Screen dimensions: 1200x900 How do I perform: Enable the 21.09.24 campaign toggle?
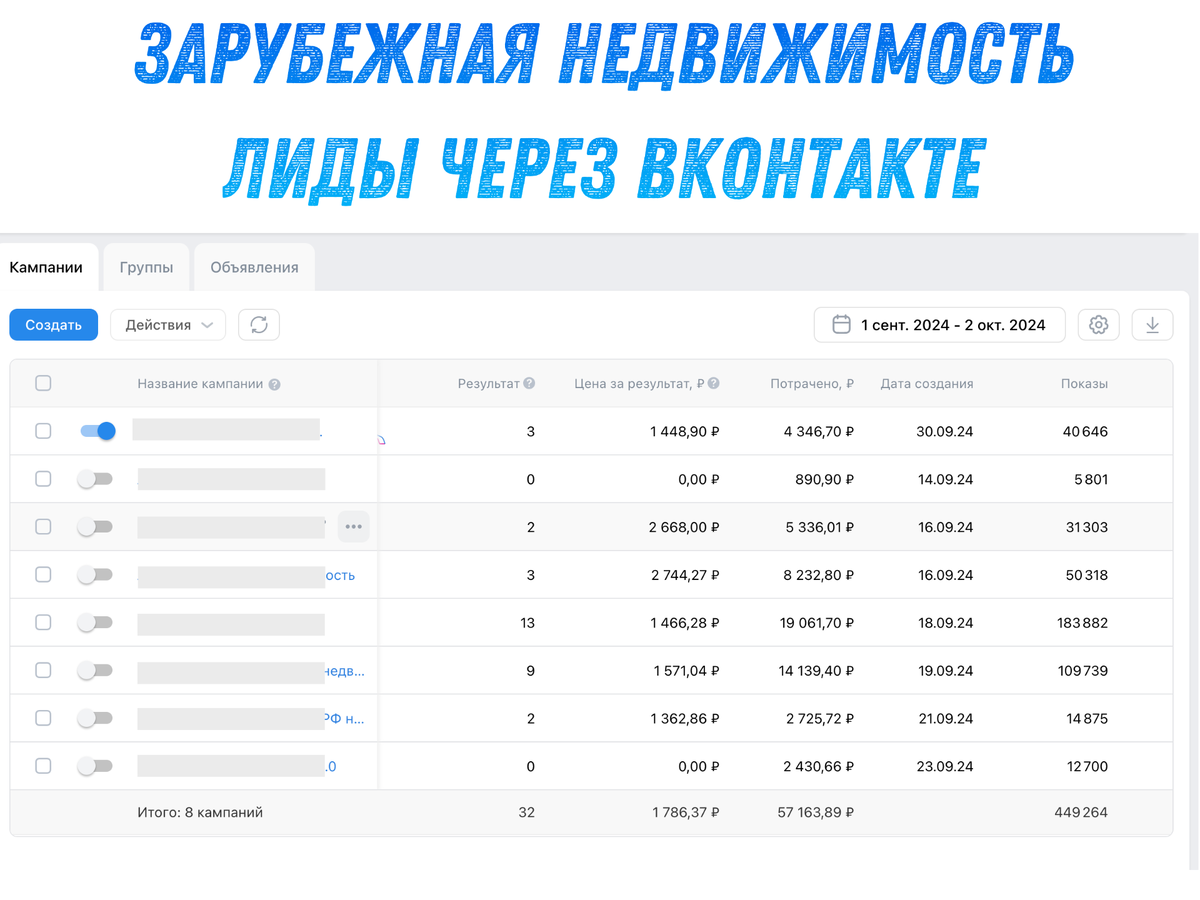(95, 718)
